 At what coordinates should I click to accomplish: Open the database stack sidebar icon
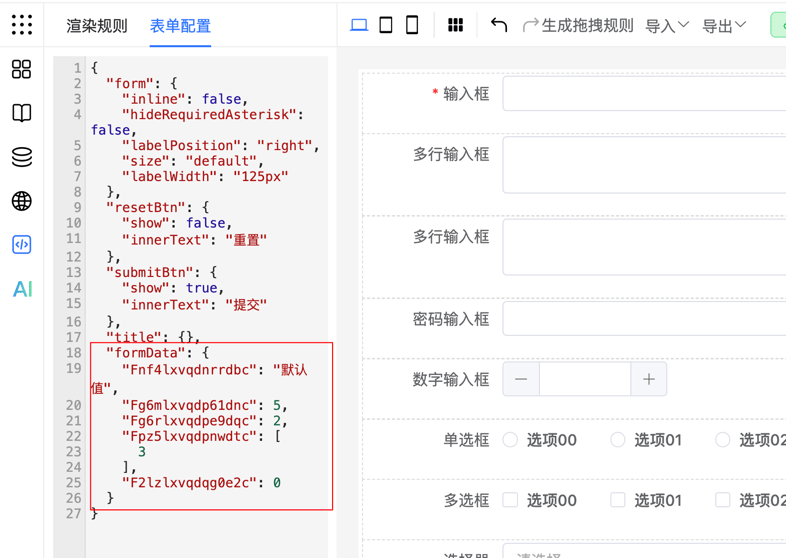point(22,157)
